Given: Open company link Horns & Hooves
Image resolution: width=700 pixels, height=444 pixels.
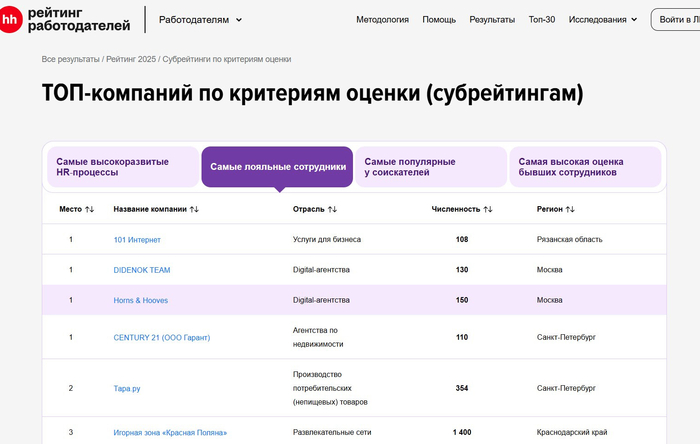Looking at the screenshot, I should 141,300.
